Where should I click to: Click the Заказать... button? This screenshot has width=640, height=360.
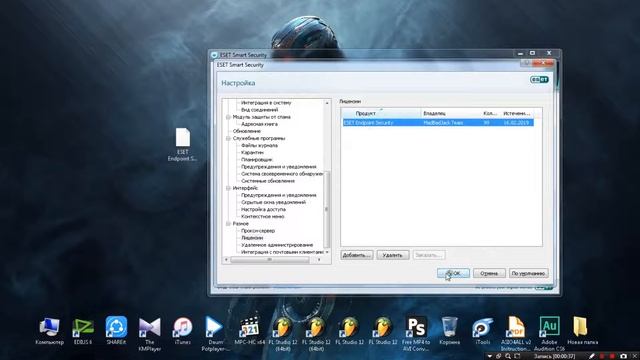(x=429, y=255)
